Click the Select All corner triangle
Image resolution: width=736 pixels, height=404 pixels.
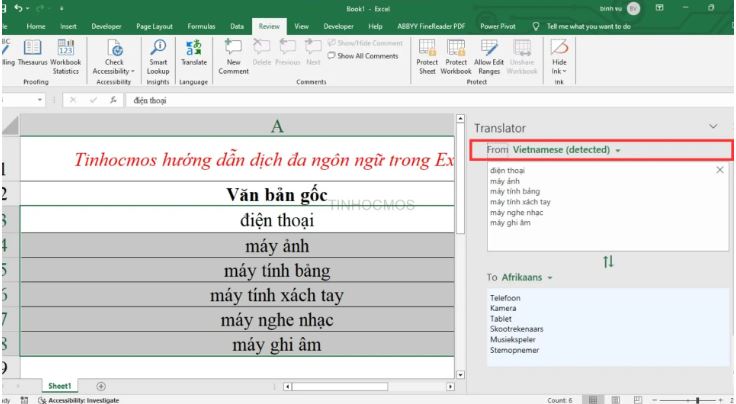(10, 126)
